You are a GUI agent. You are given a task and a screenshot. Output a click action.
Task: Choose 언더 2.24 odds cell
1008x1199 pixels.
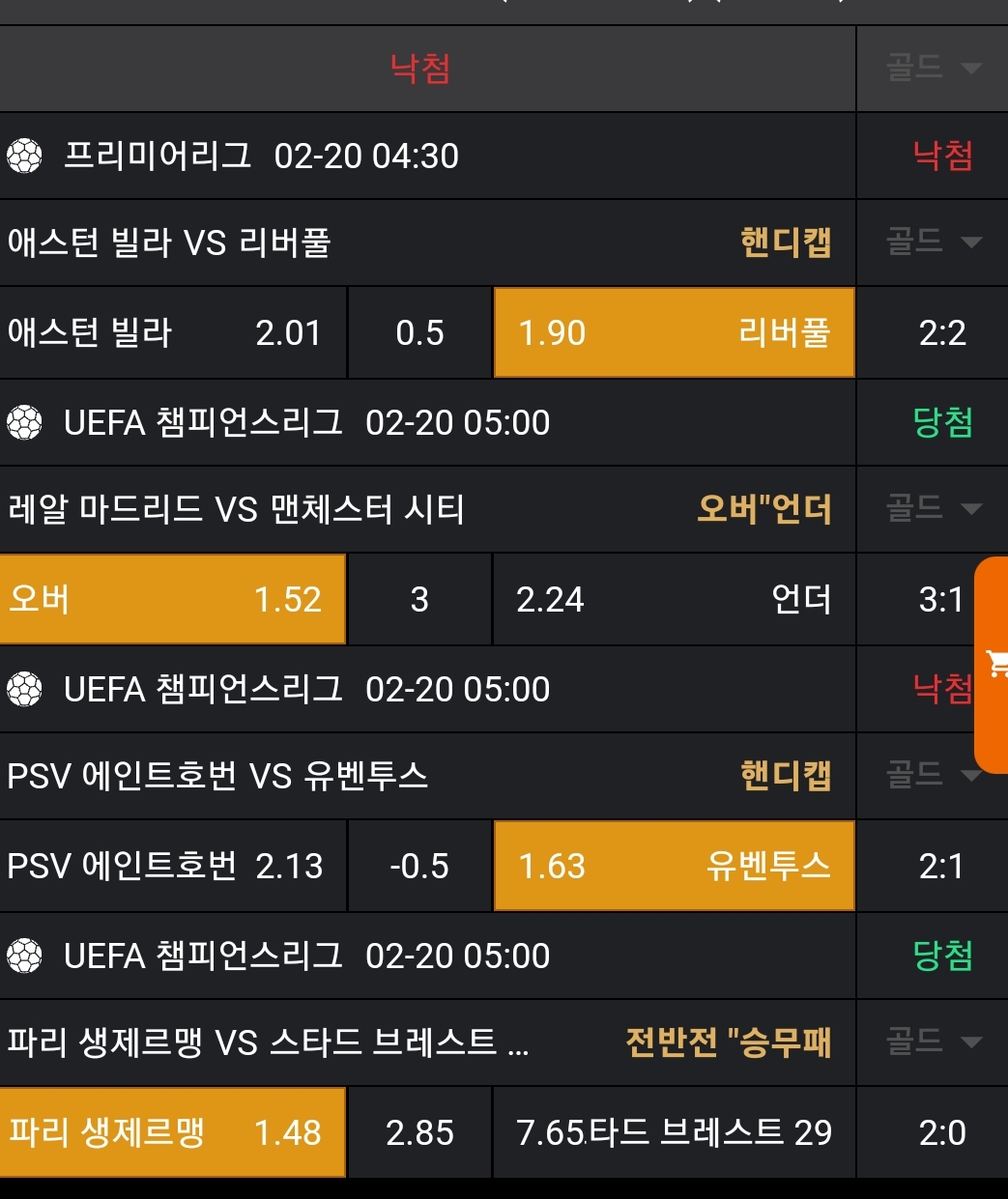pos(674,599)
